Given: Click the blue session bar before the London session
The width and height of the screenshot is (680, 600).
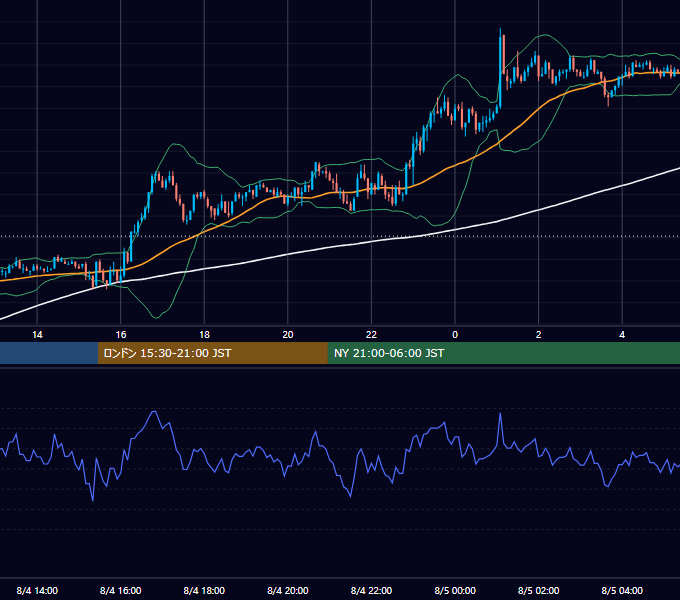Looking at the screenshot, I should pyautogui.click(x=49, y=353).
